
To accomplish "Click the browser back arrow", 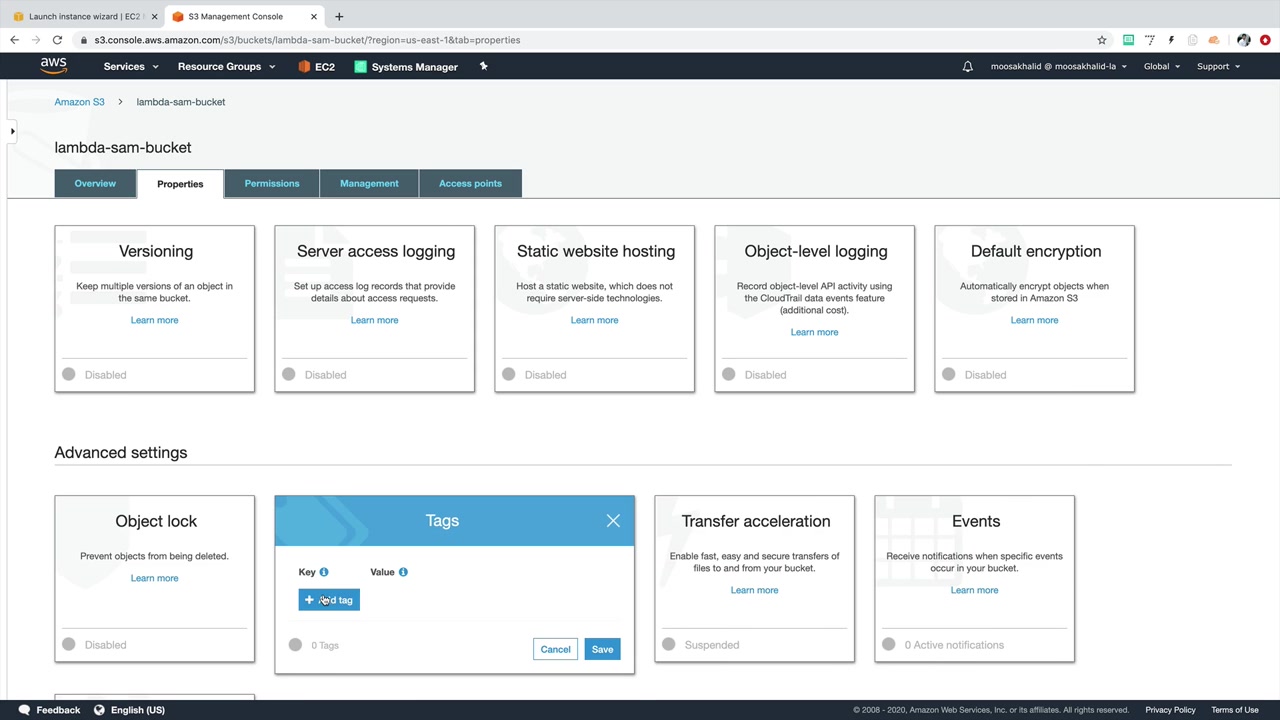I will click(14, 40).
